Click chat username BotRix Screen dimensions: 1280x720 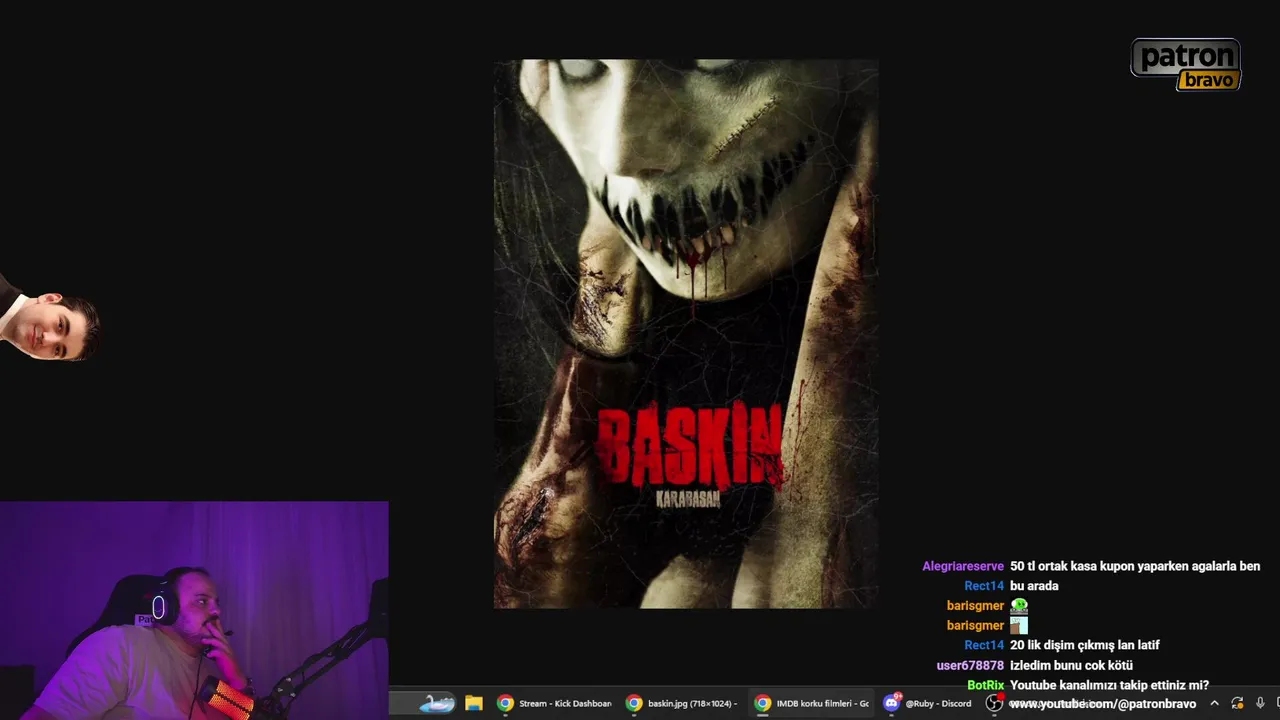click(x=985, y=685)
